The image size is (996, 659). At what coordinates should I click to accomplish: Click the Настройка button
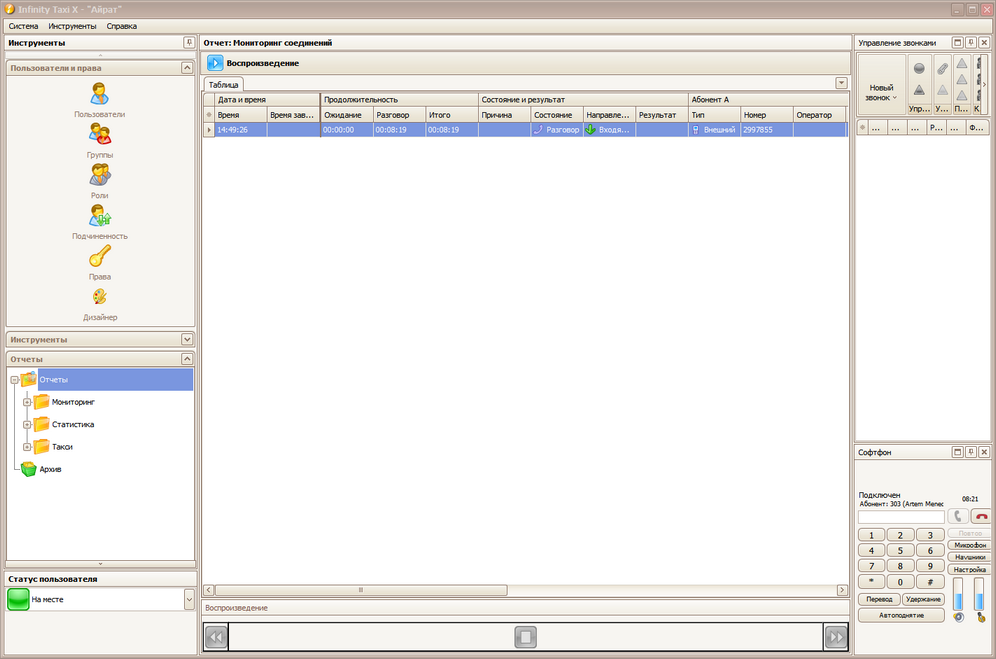click(x=969, y=569)
